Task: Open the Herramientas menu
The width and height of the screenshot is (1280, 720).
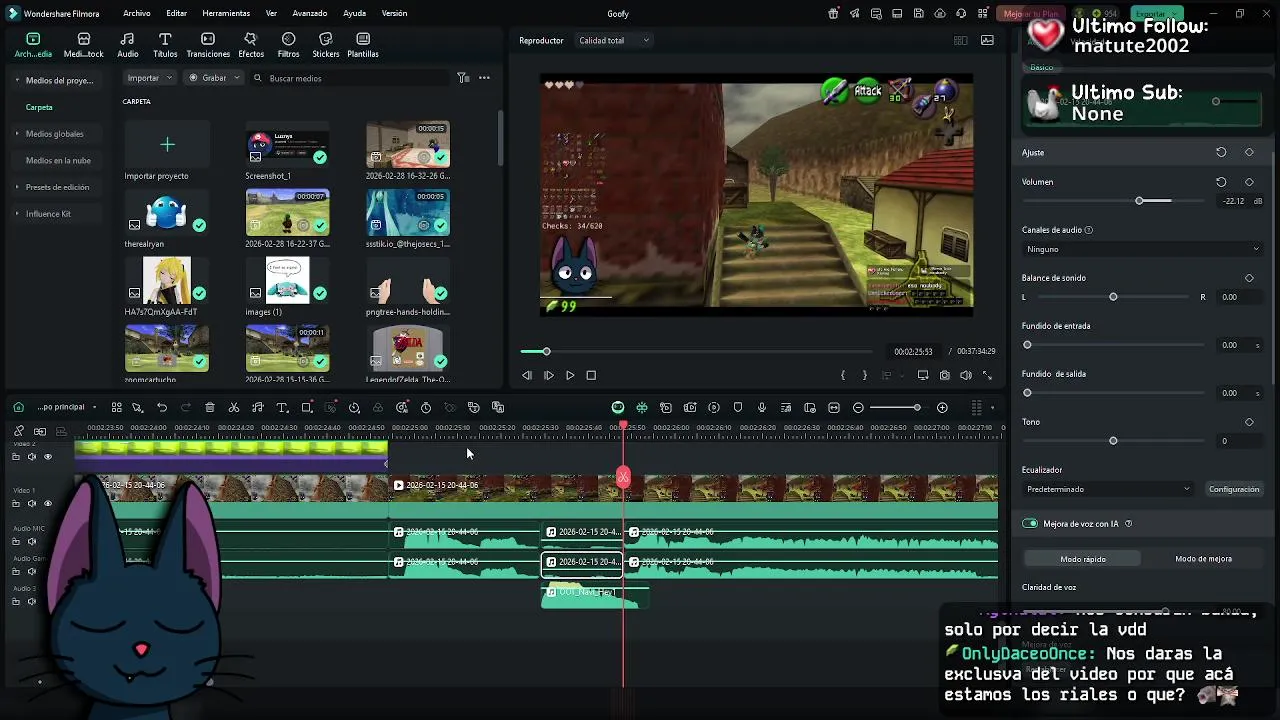Action: point(226,13)
